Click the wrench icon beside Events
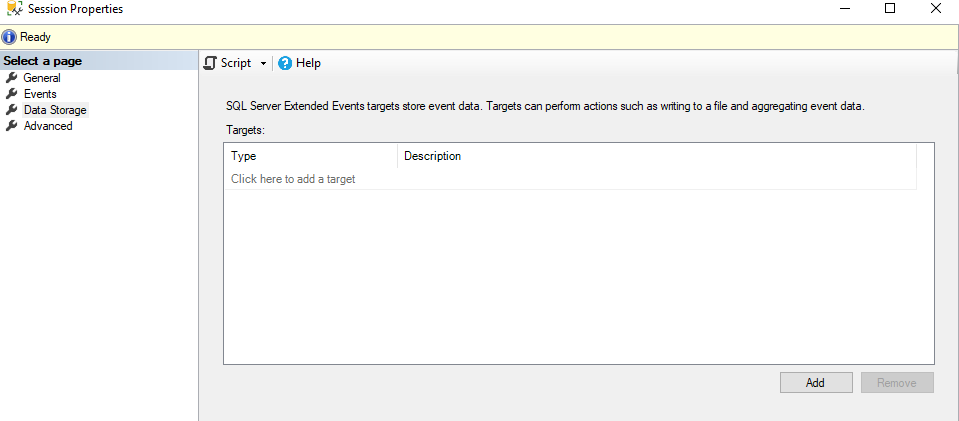Screen dimensions: 959x421 coord(12,94)
